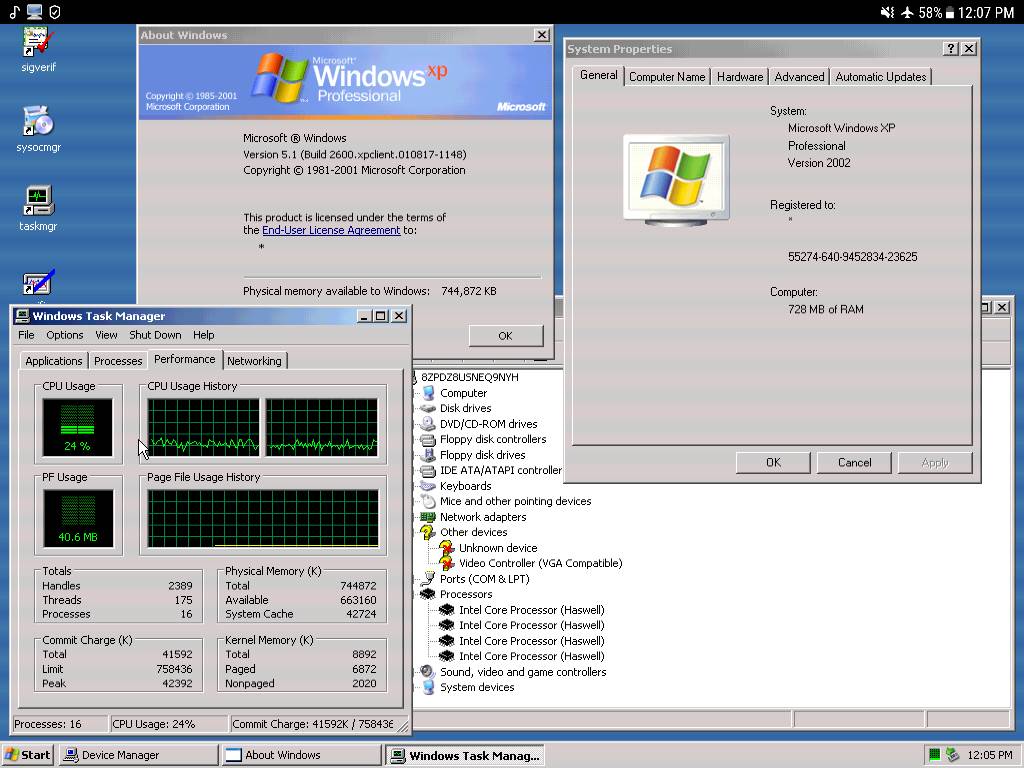Select the Network adapters icon
Screen dimensions: 1024x768
(x=428, y=517)
